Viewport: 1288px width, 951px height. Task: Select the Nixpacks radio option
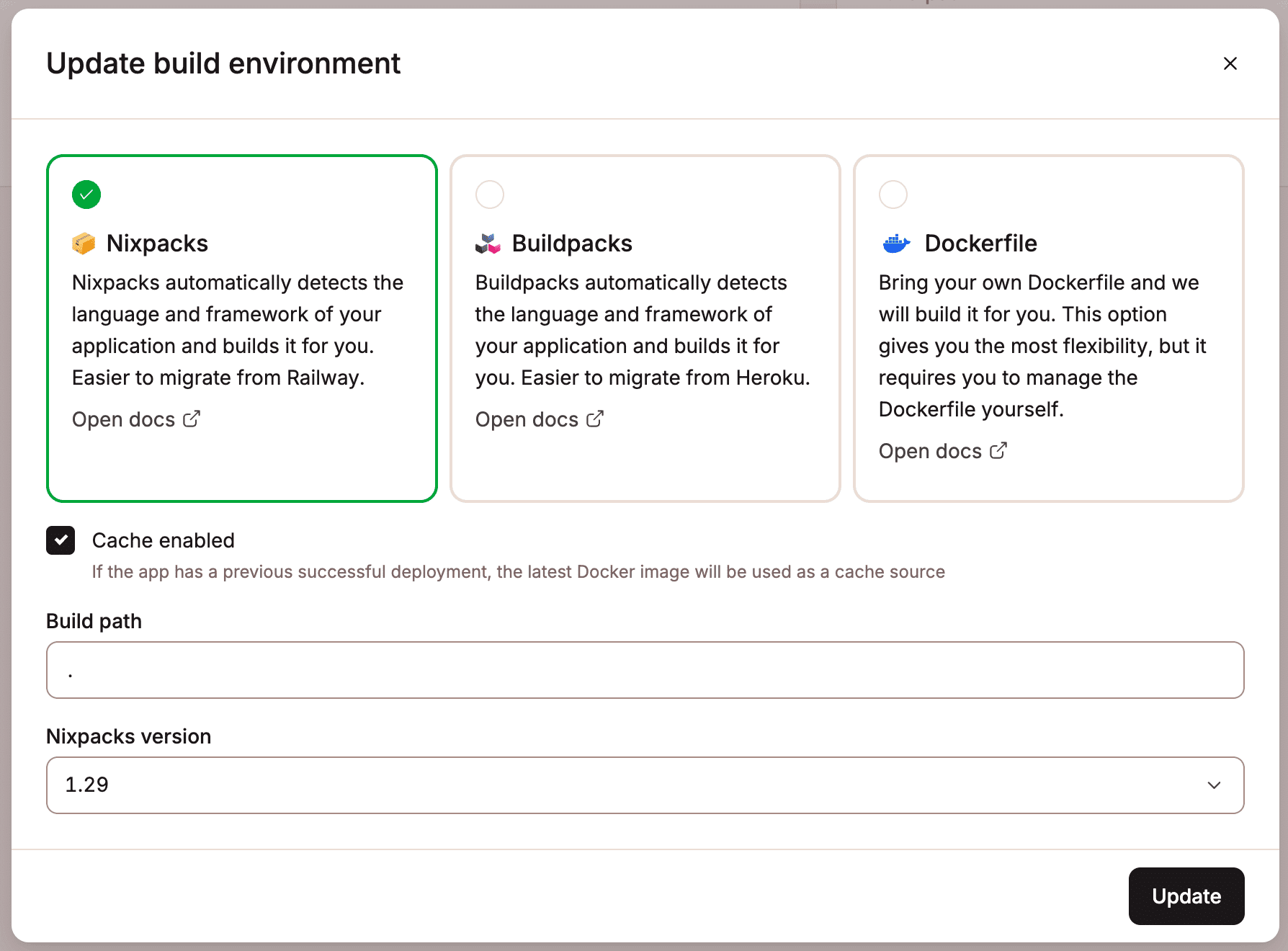coord(86,195)
